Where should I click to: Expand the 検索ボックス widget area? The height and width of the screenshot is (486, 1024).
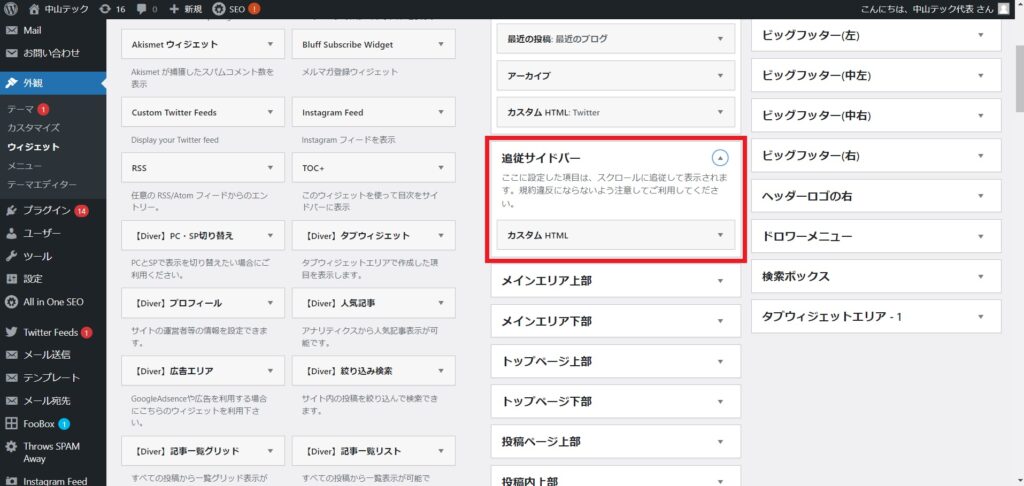pyautogui.click(x=981, y=276)
